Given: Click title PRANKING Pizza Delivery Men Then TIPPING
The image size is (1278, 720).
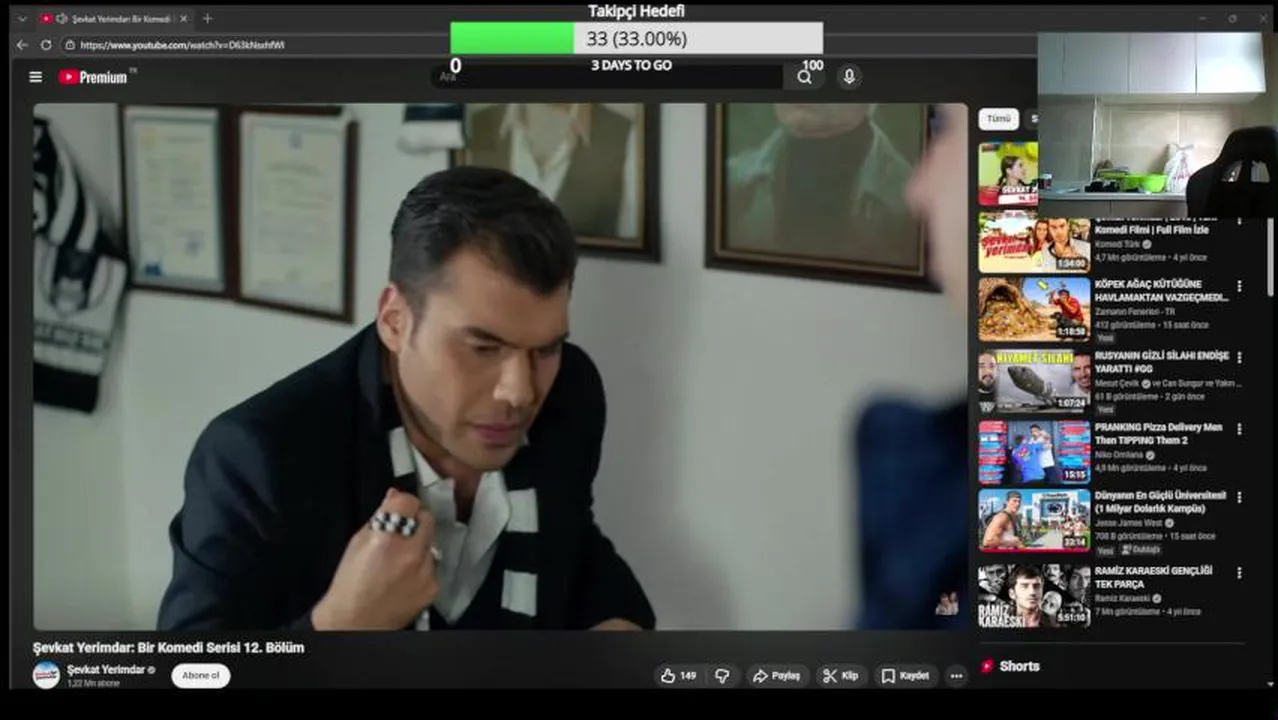Looking at the screenshot, I should pos(1158,433).
